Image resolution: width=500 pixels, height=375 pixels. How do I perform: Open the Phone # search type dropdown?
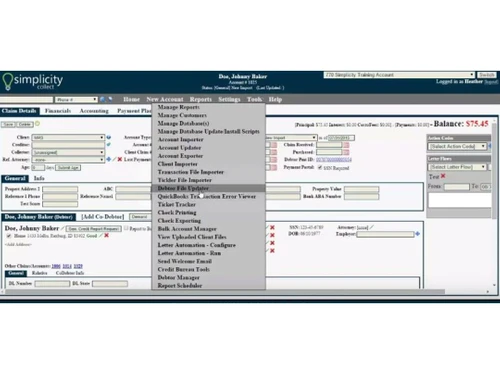point(76,99)
